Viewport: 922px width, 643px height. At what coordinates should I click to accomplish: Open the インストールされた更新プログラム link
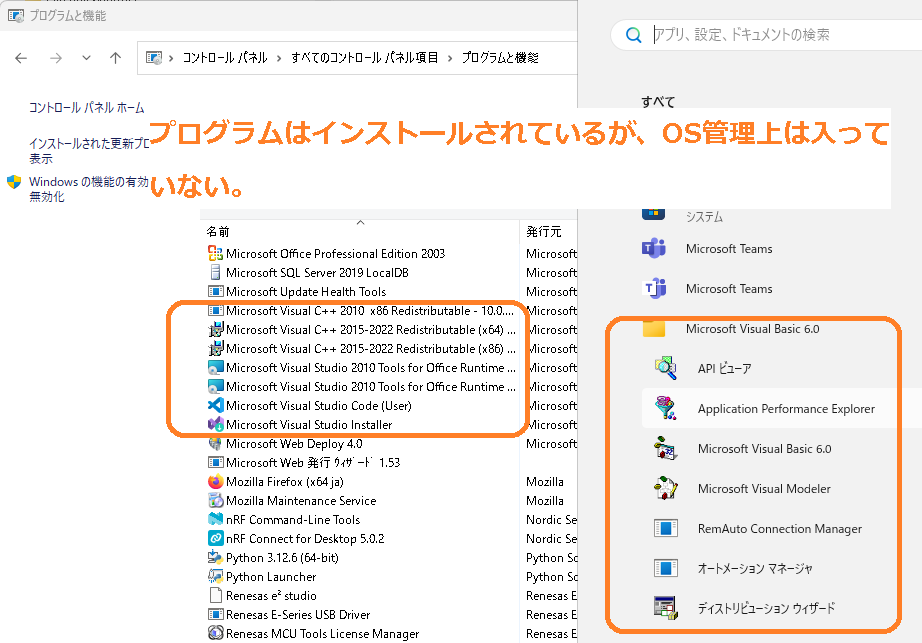[89, 150]
